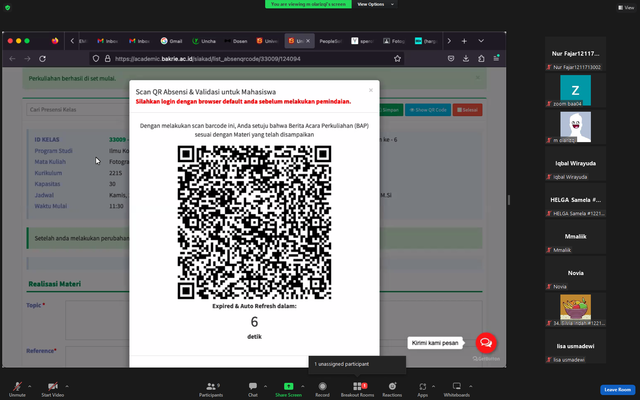Open the Firefox extensions icon
640x400 pixels.
481,59
